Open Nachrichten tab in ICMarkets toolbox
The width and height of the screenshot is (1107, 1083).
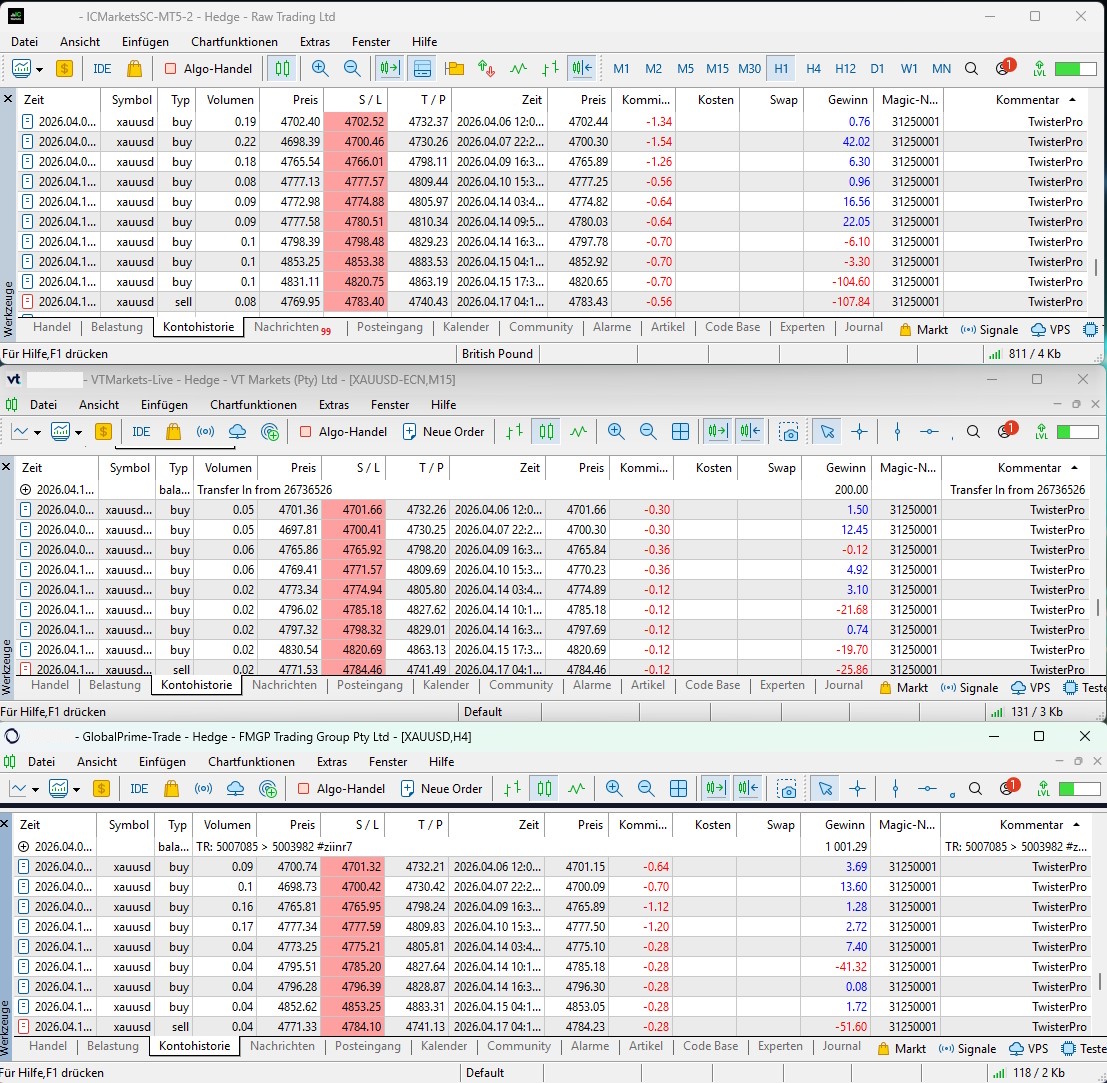tap(292, 328)
